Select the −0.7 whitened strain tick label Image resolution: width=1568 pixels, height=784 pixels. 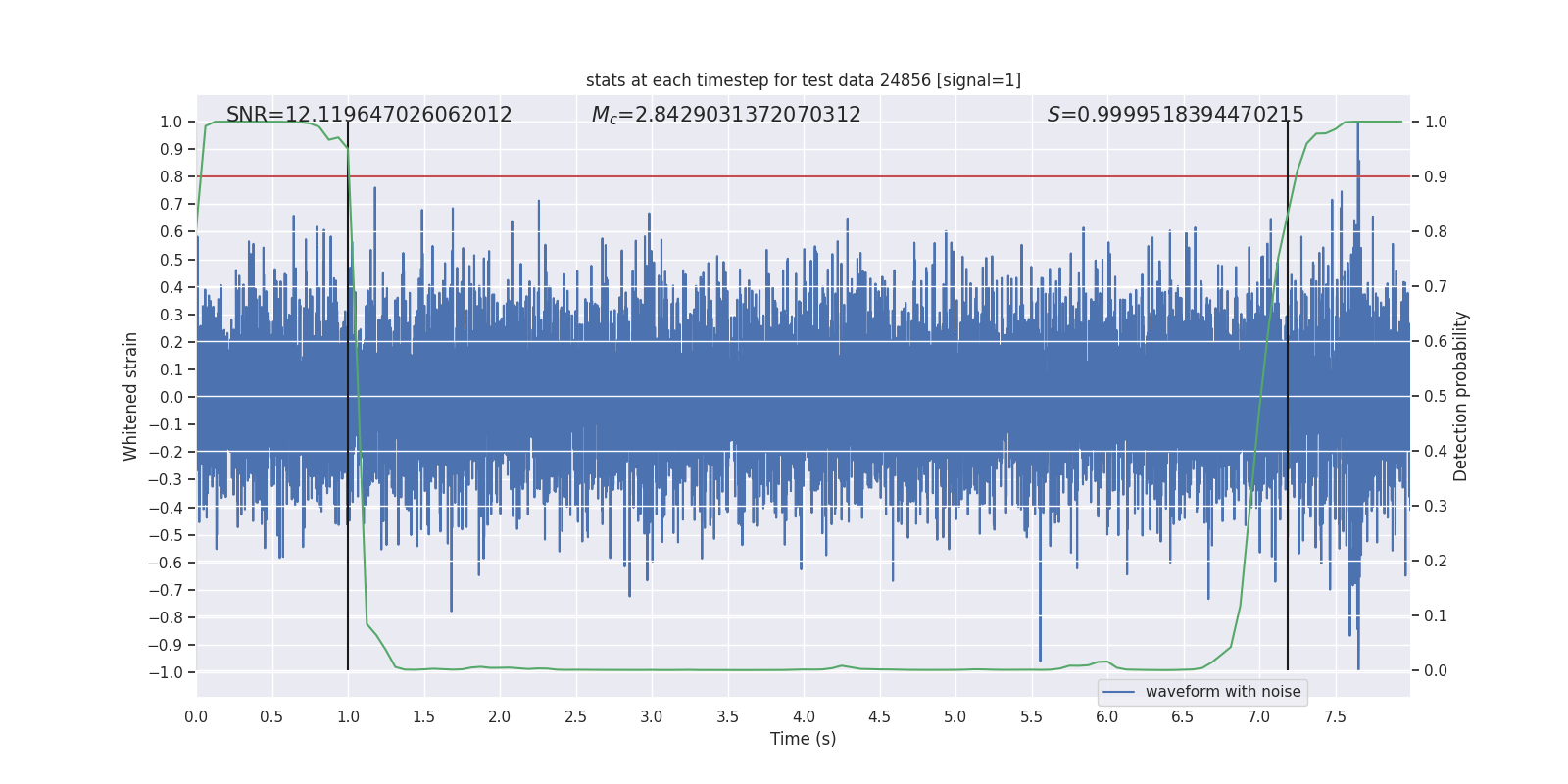[x=166, y=591]
